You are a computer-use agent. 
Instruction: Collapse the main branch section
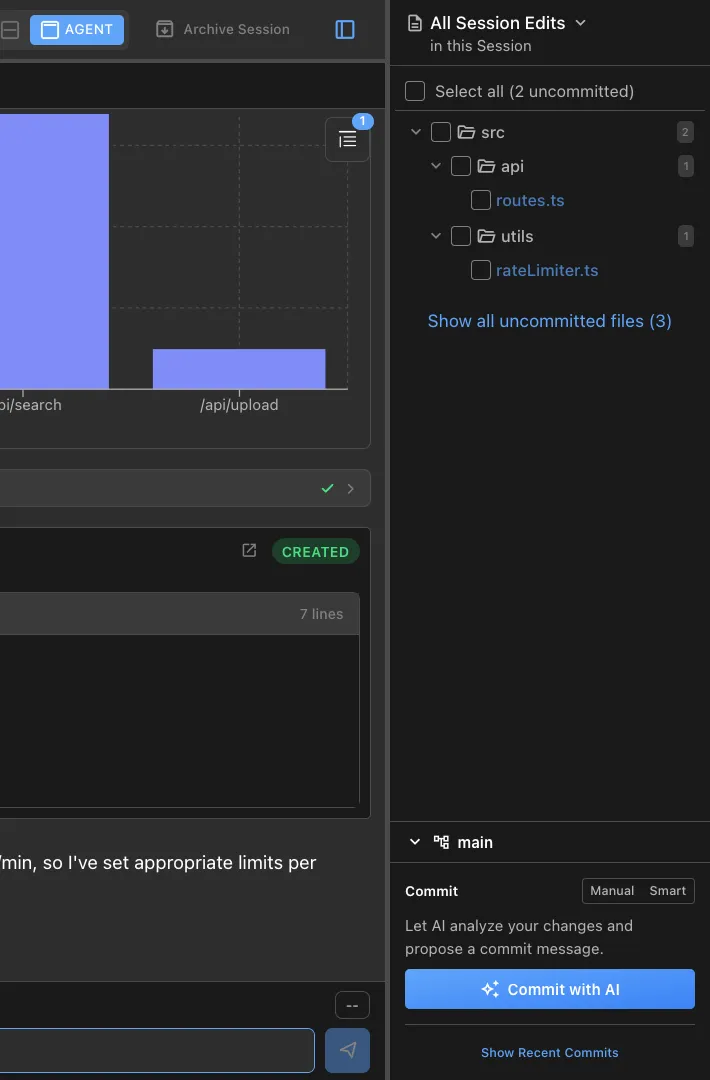click(x=415, y=842)
